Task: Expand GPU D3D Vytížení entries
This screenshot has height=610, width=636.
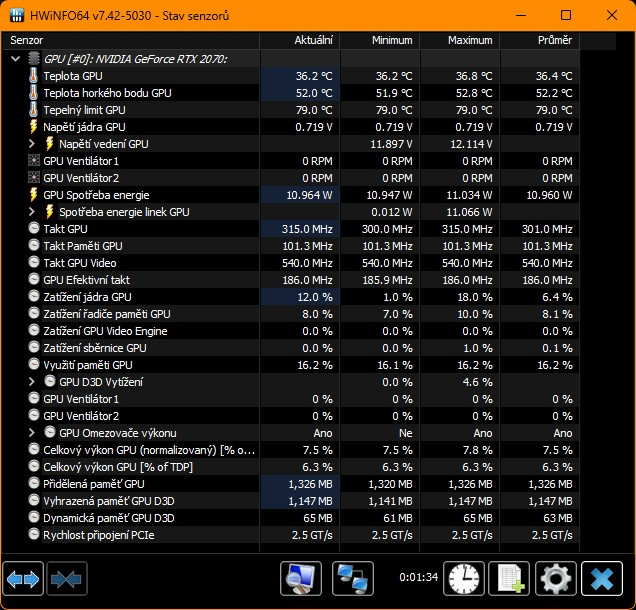Action: click(32, 381)
